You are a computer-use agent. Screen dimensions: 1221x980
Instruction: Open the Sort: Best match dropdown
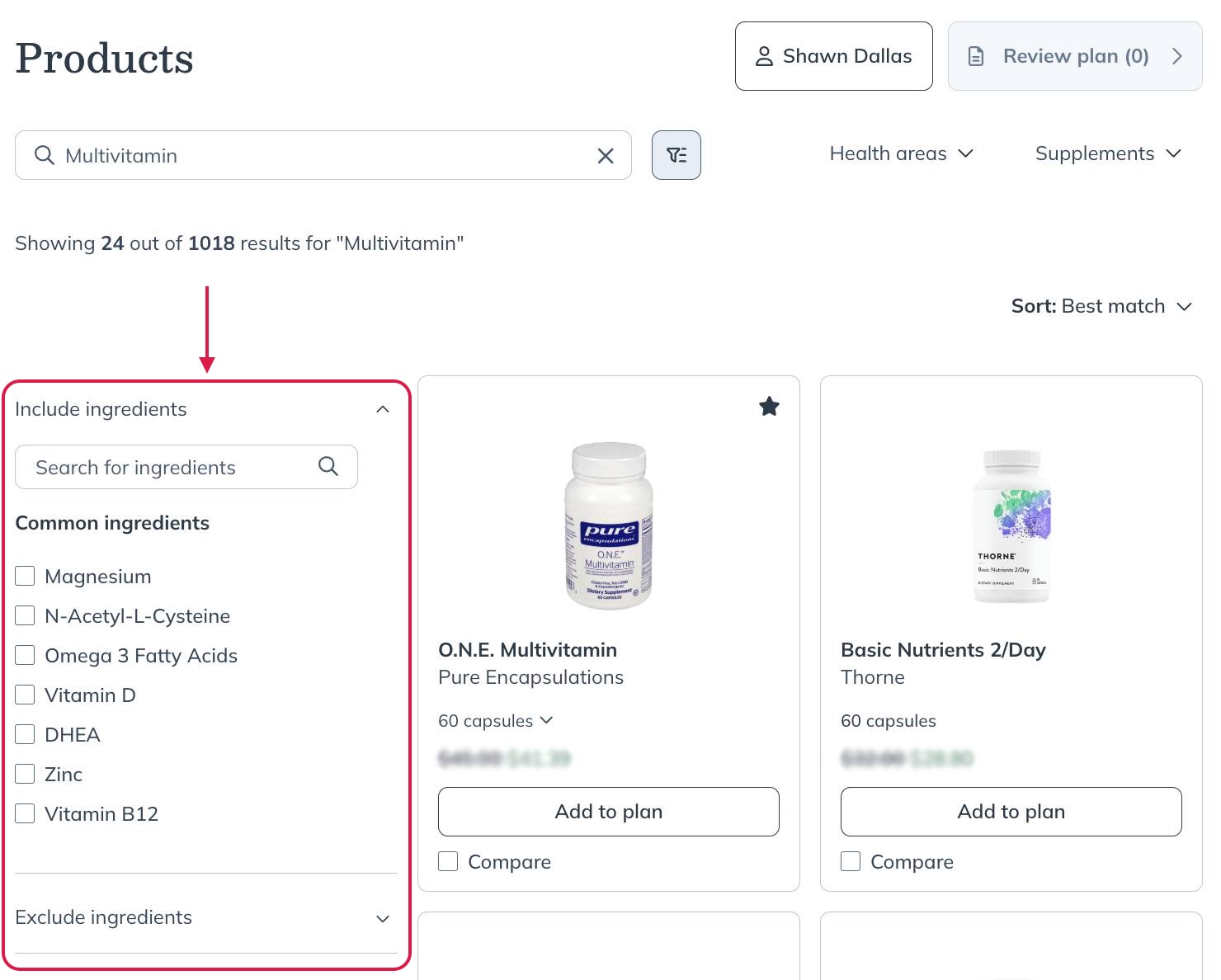tap(1101, 306)
